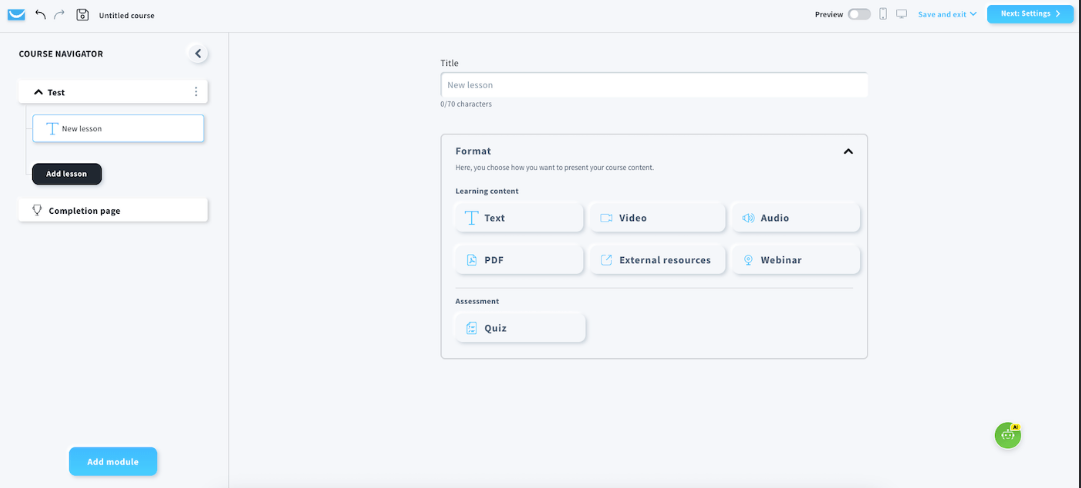This screenshot has height=488, width=1081.
Task: Click the COURSE NAVIGATOR heading
Action: (x=61, y=54)
